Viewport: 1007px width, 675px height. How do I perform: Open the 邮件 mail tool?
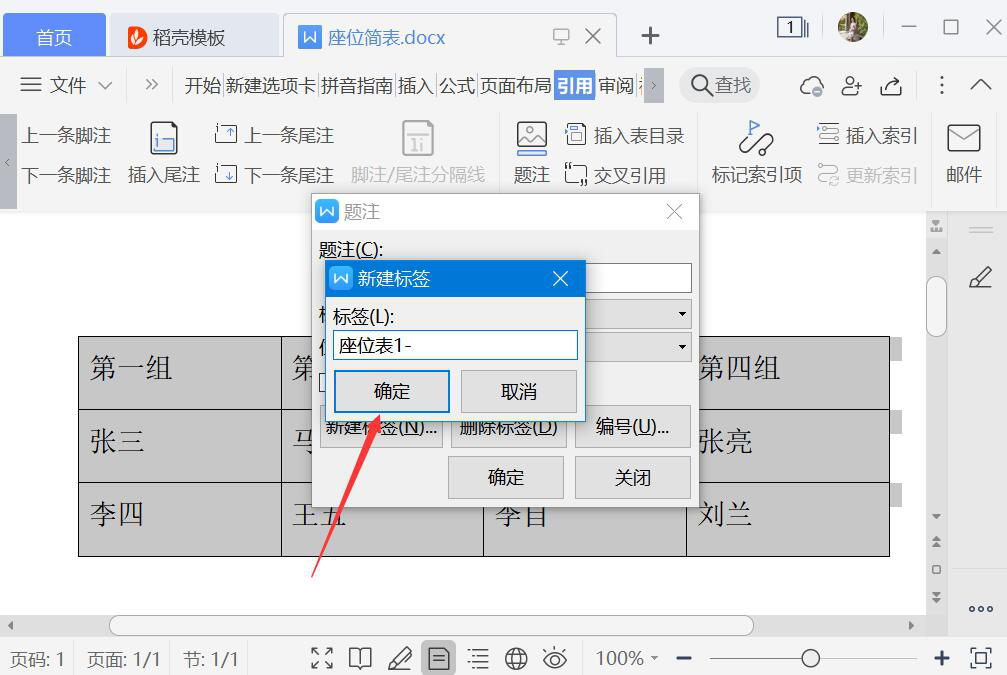tap(964, 153)
